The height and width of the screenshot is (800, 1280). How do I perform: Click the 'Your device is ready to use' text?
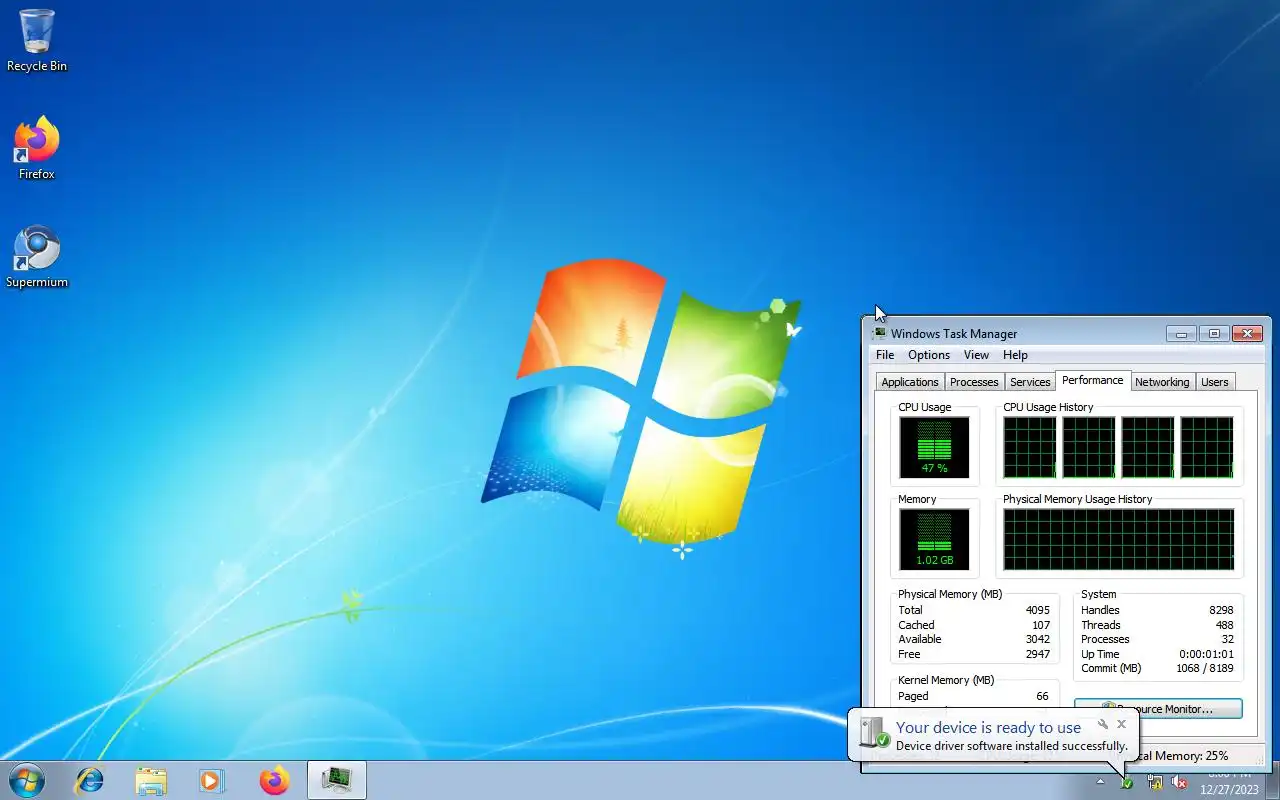pyautogui.click(x=988, y=727)
